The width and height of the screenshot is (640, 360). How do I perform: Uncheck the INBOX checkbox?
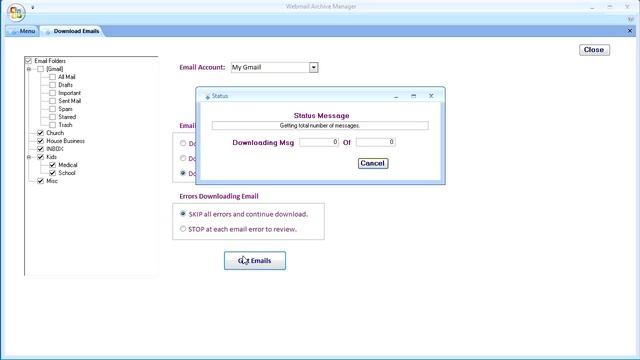[x=40, y=149]
